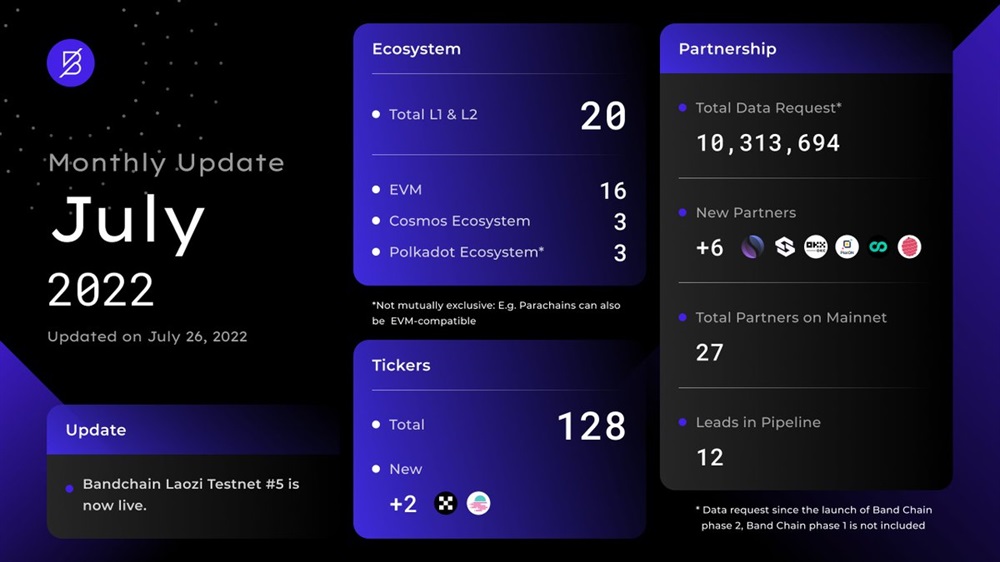Click the Total Data Request number 10,313,694
The width and height of the screenshot is (1000, 562).
coord(768,143)
